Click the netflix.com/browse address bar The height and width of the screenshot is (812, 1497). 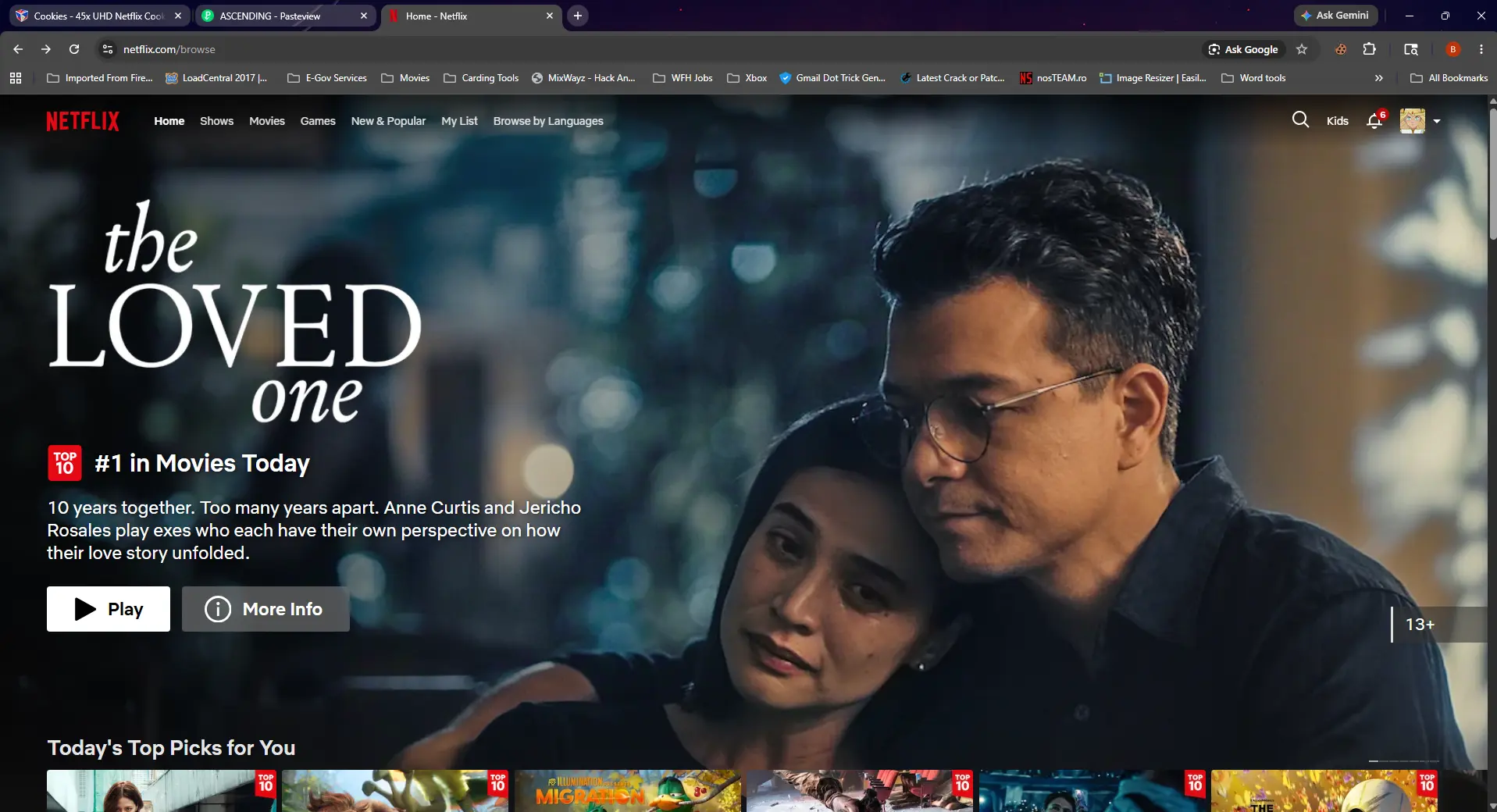[x=656, y=49]
